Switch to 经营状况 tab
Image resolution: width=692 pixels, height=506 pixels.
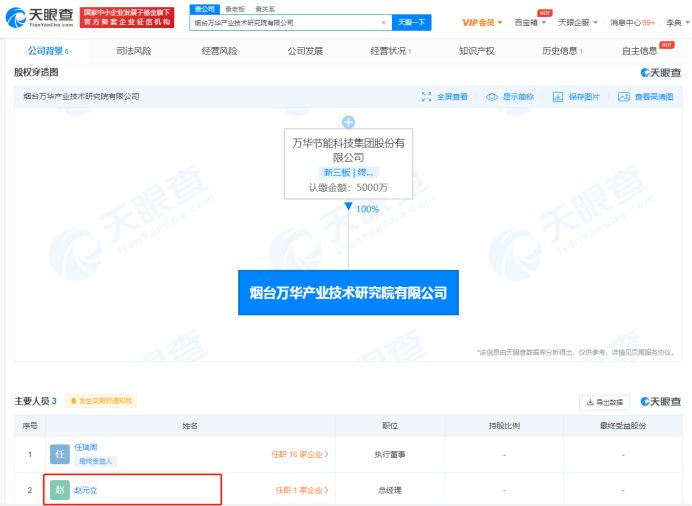click(x=391, y=51)
